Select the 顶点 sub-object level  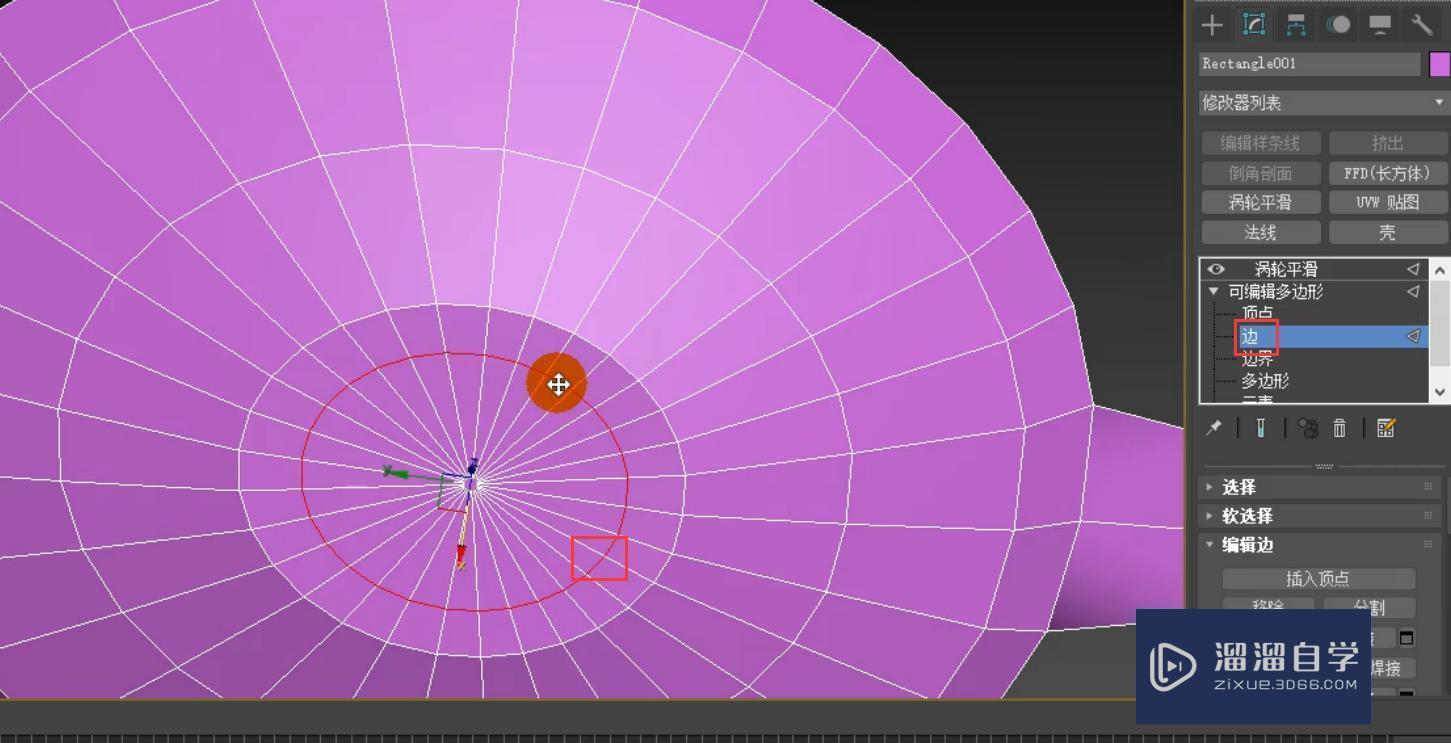click(1257, 314)
